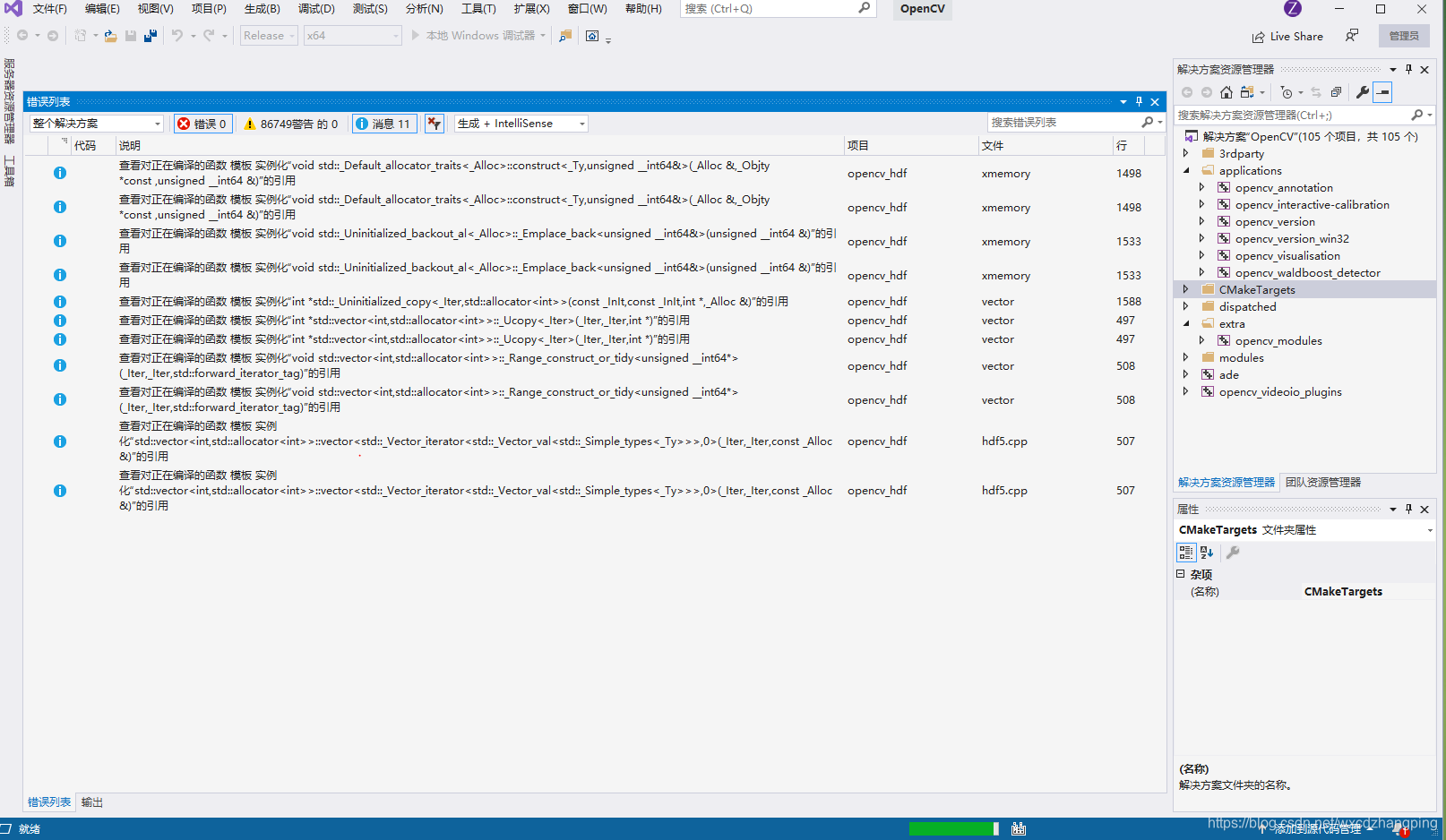Switch to the 团队资源管理器 tab

point(1323,482)
